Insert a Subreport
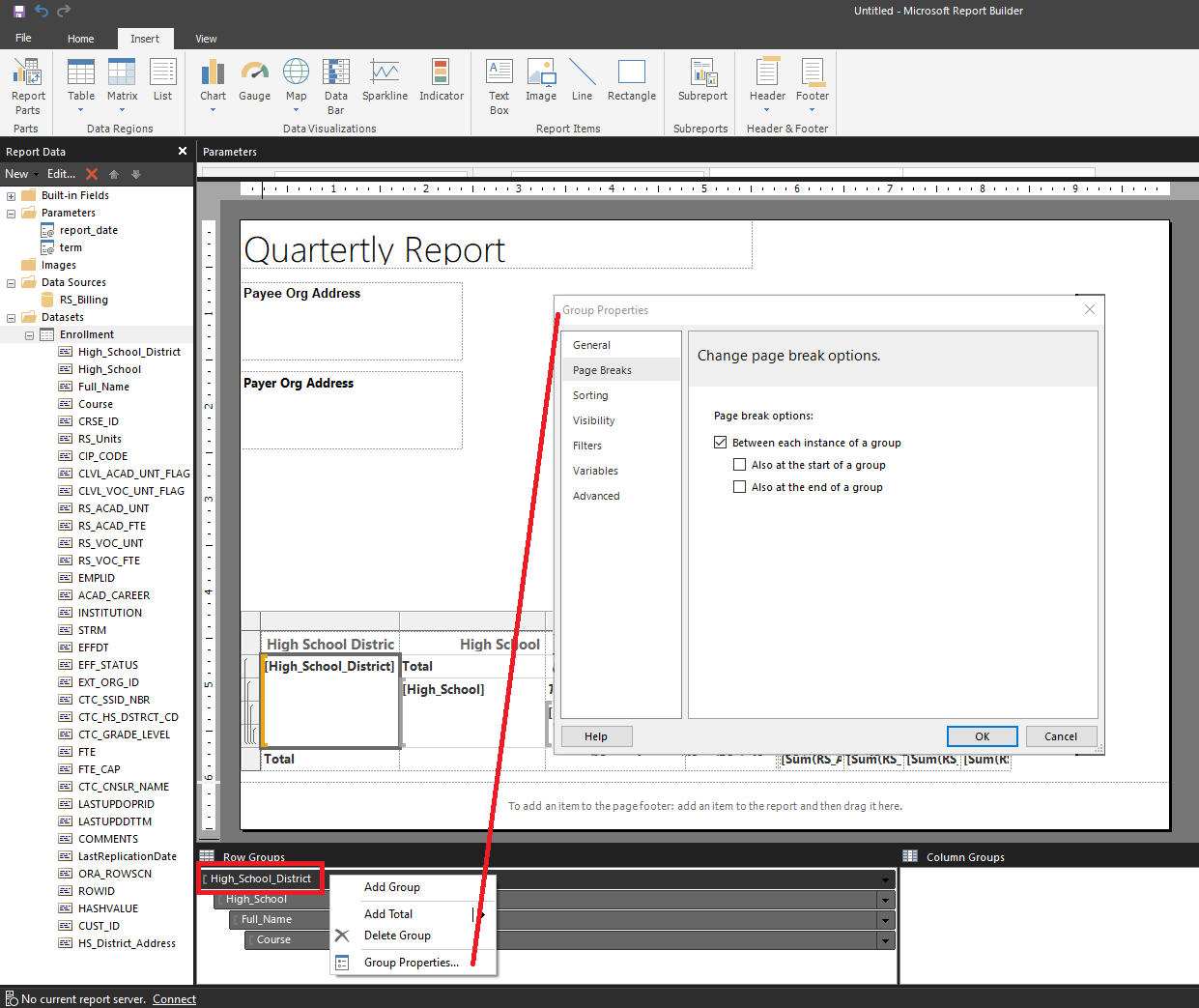This screenshot has width=1199, height=1008. coord(702,80)
